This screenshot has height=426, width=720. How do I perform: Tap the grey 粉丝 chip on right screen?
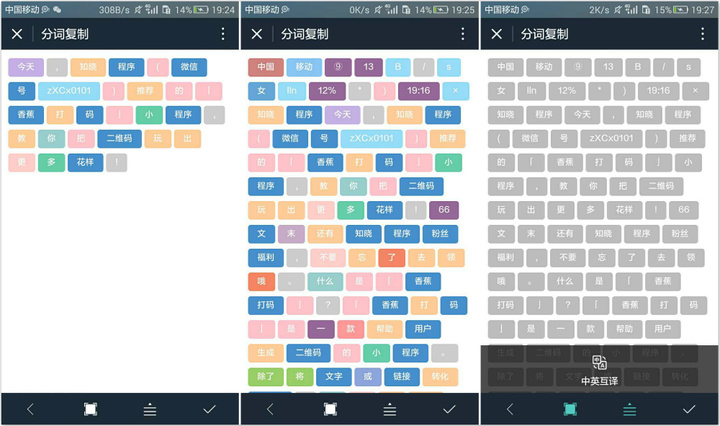(x=680, y=234)
